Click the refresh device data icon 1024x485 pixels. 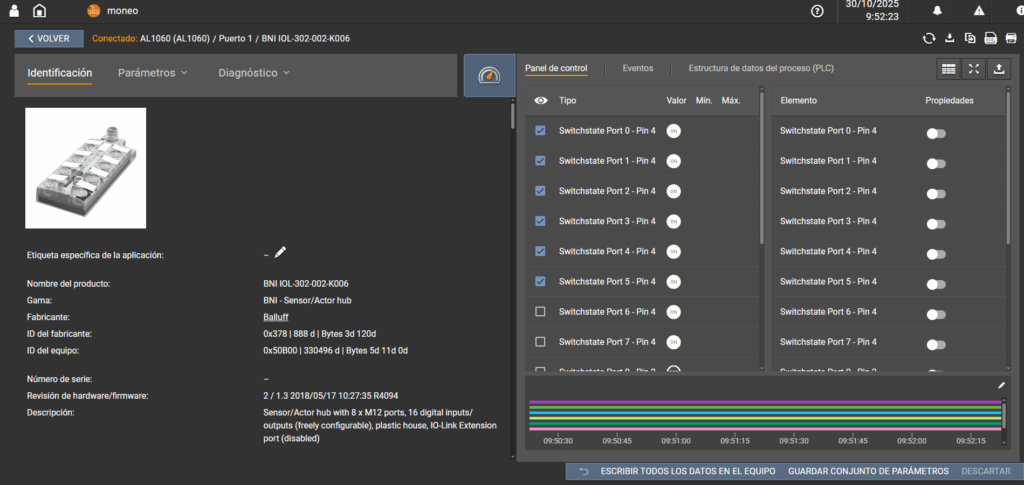tap(929, 39)
